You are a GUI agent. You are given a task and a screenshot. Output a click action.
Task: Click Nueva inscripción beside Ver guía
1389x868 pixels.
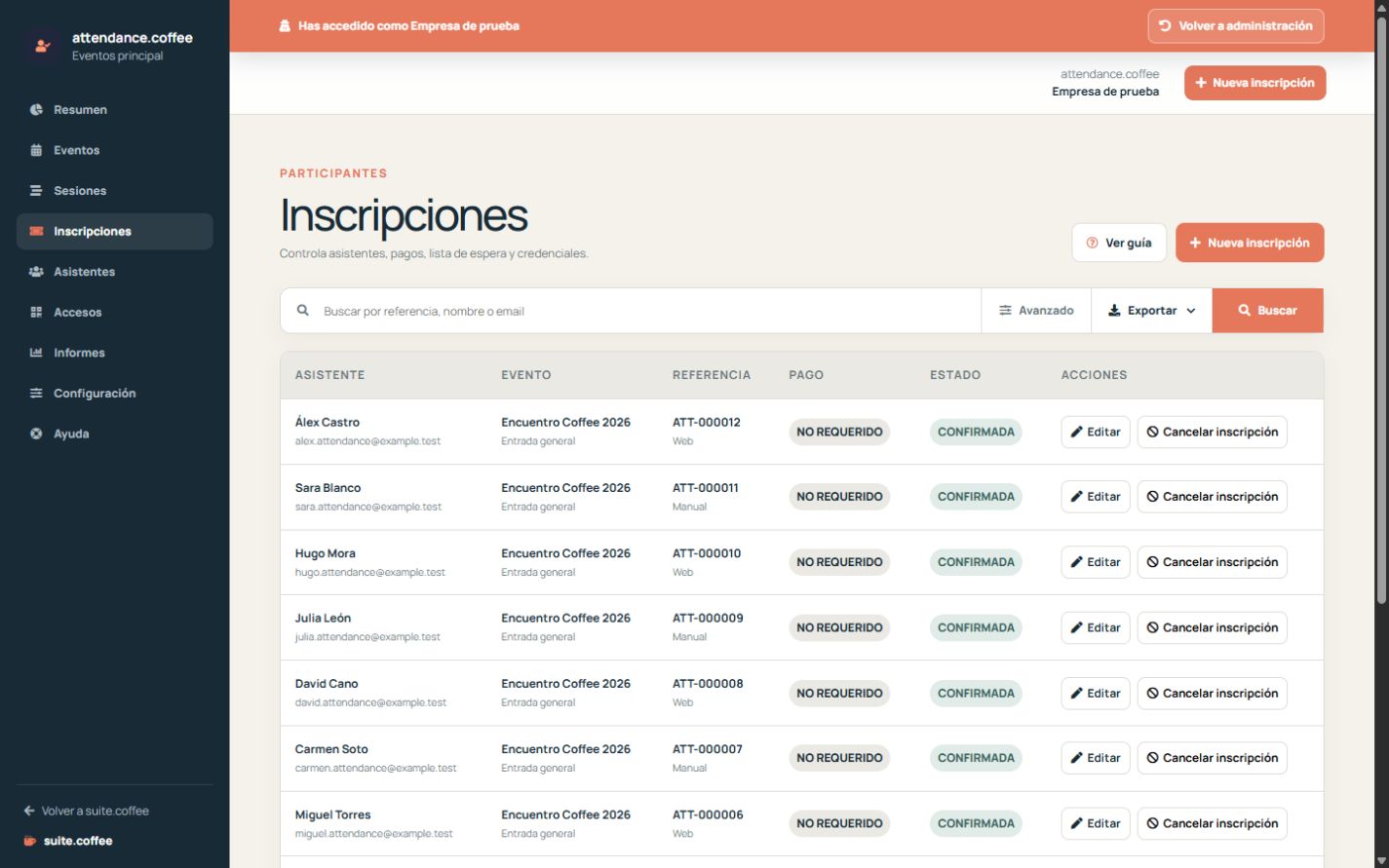(1250, 243)
